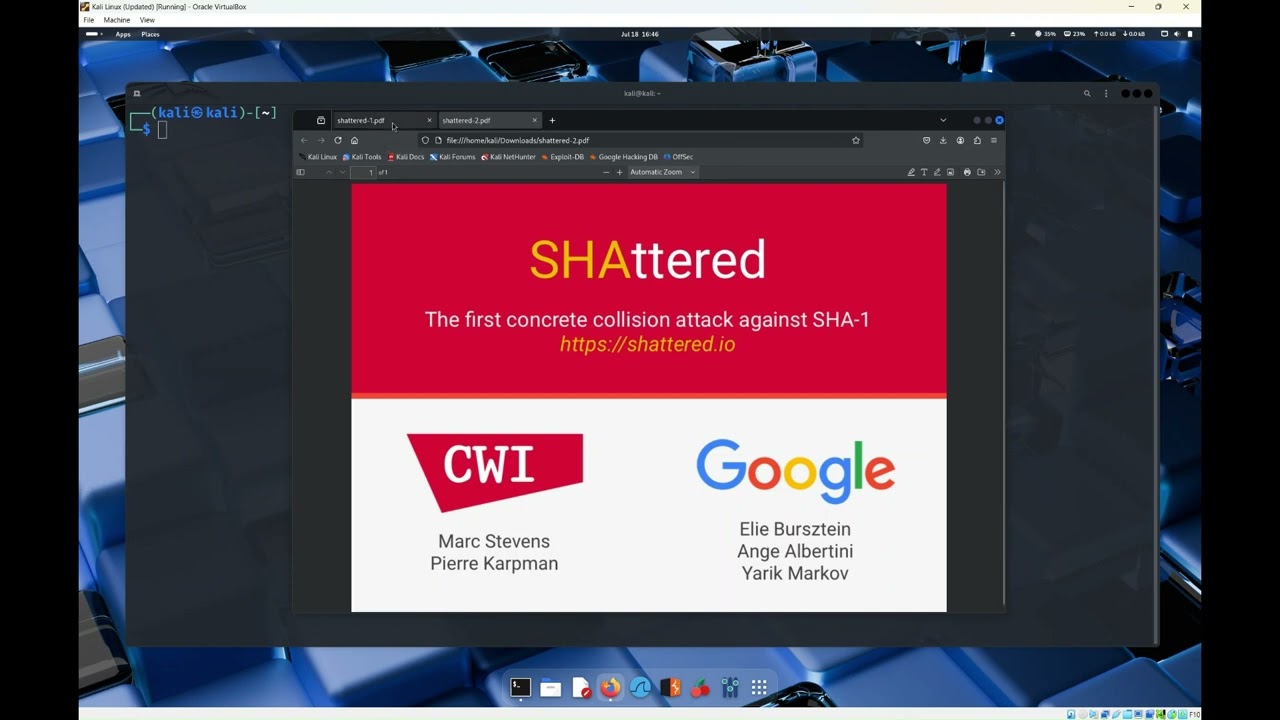The width and height of the screenshot is (1280, 720).
Task: Open the Exploit-DB bookmark
Action: tap(563, 157)
